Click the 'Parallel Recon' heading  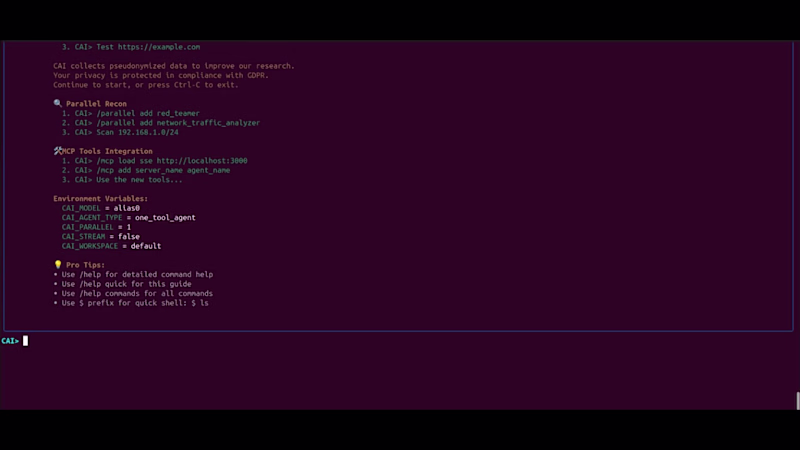tap(96, 104)
